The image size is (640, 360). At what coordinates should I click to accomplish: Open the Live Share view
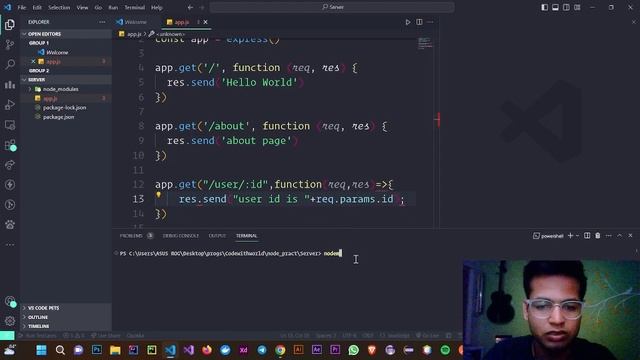(10, 165)
